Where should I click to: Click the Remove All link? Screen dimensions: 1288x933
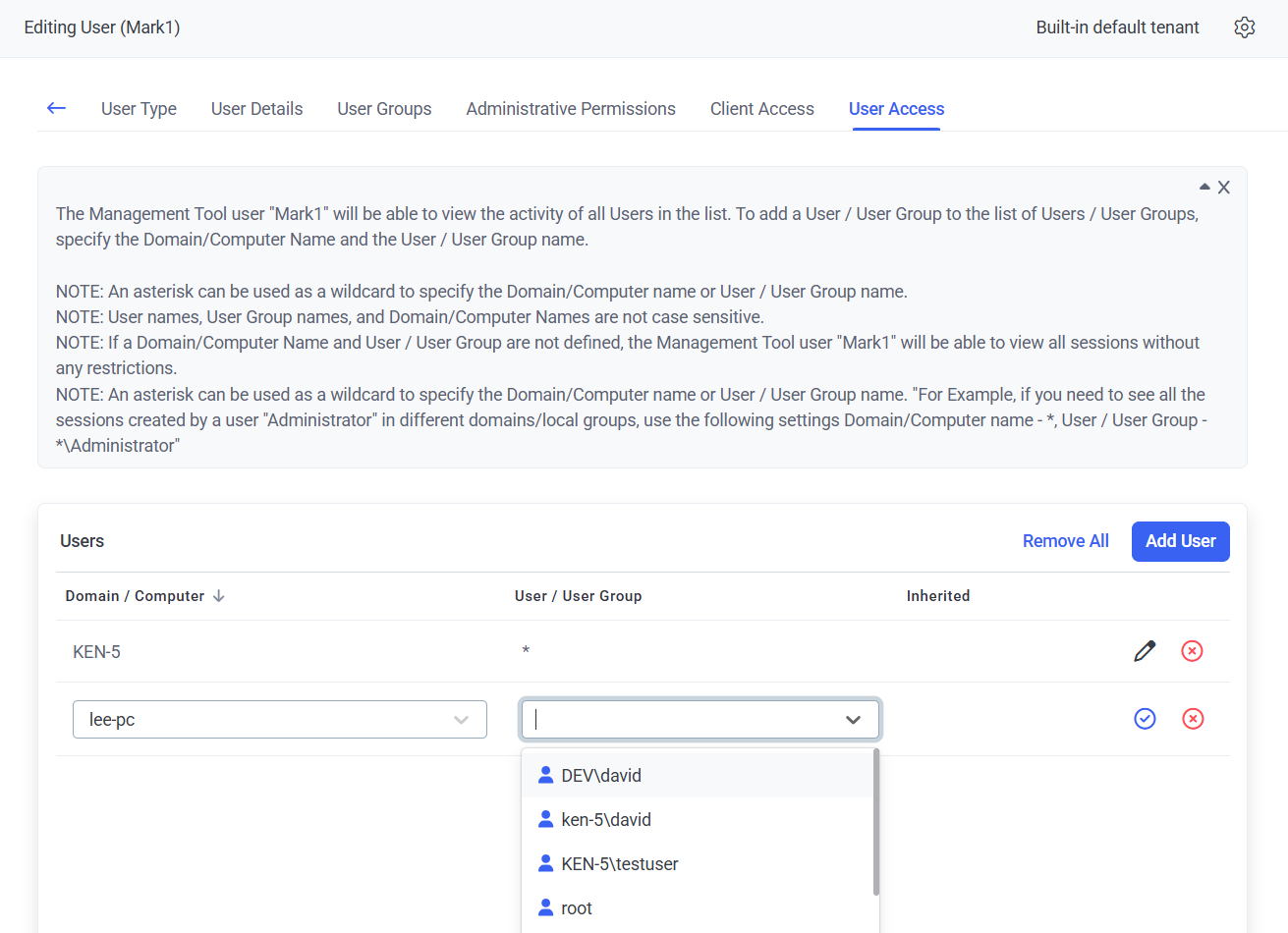click(x=1065, y=541)
